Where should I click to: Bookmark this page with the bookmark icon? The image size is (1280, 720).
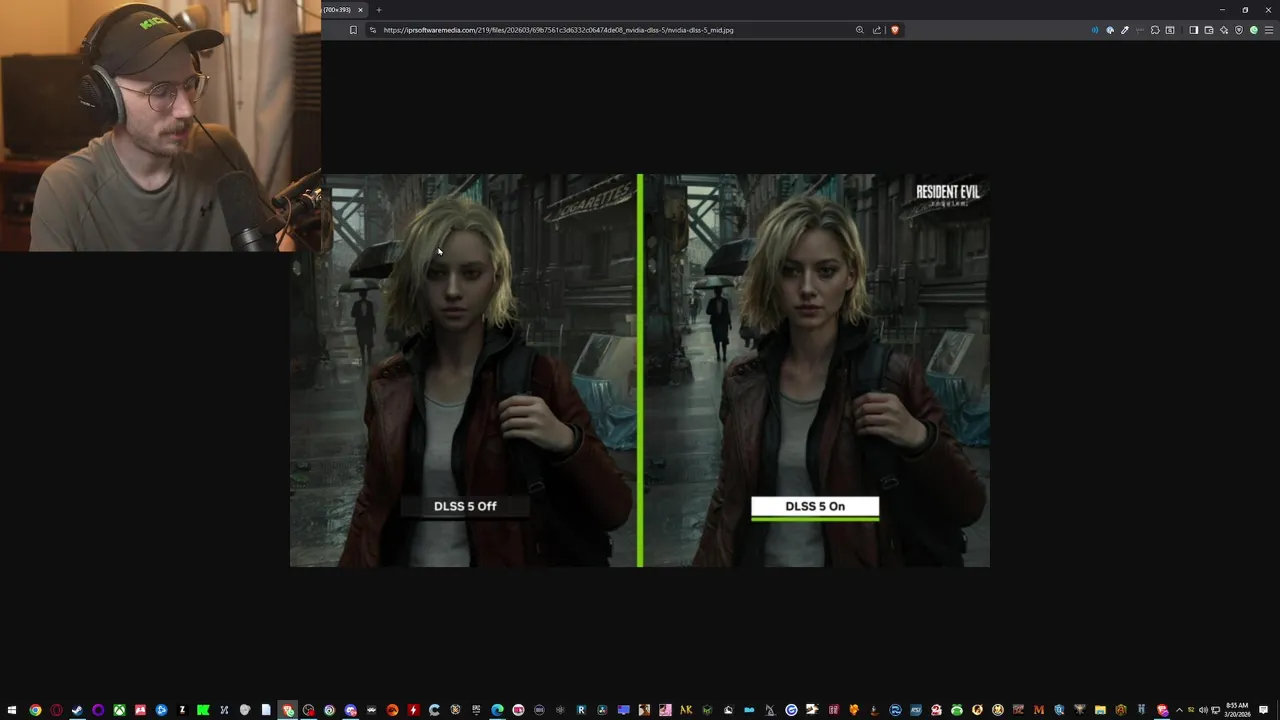pos(353,30)
